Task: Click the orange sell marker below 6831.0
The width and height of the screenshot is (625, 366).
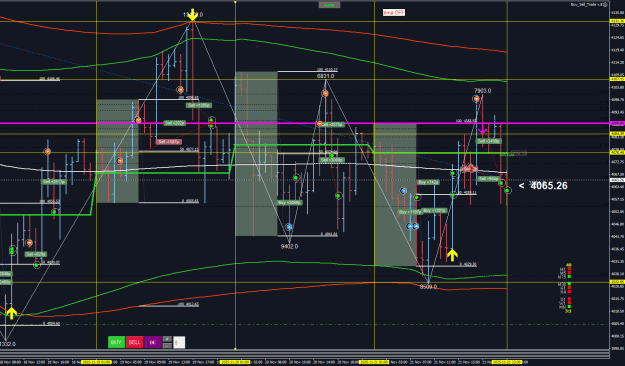Action: [325, 93]
